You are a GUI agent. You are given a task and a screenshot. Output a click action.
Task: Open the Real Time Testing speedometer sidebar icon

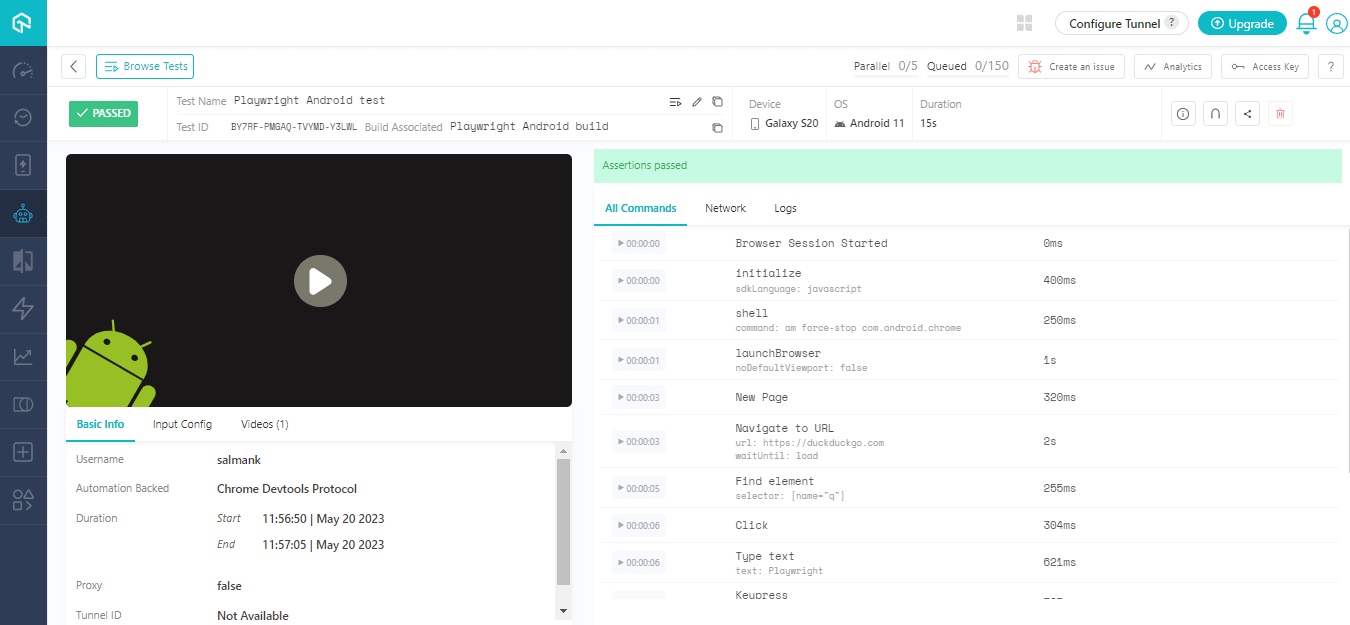pos(22,68)
